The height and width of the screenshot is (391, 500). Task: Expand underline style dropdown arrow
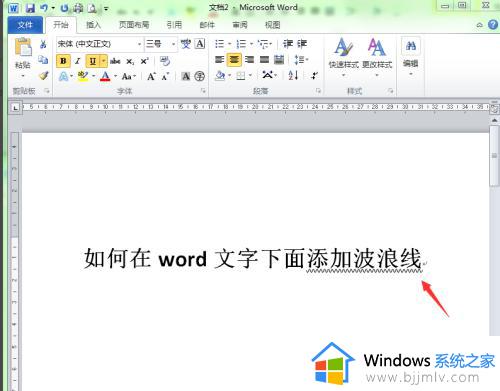pos(104,61)
